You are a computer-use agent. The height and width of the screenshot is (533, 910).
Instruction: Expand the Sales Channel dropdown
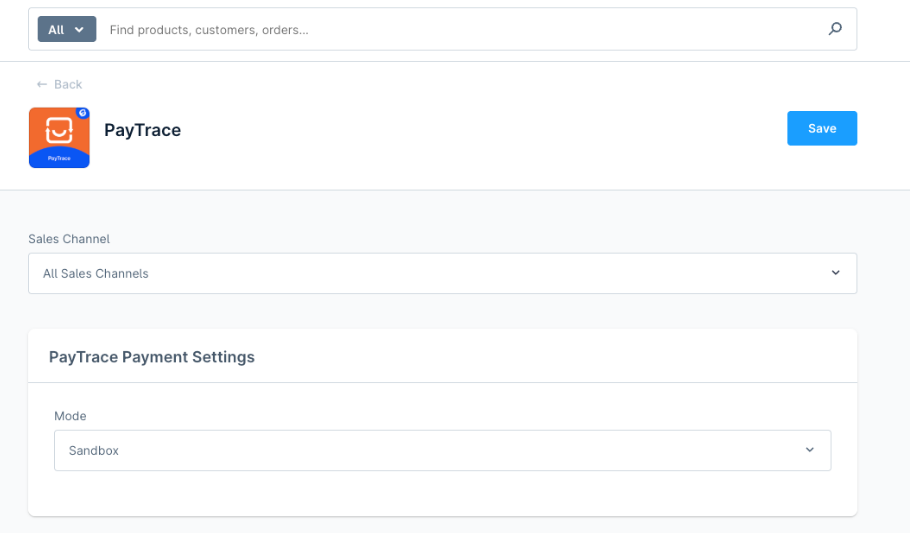pyautogui.click(x=442, y=273)
